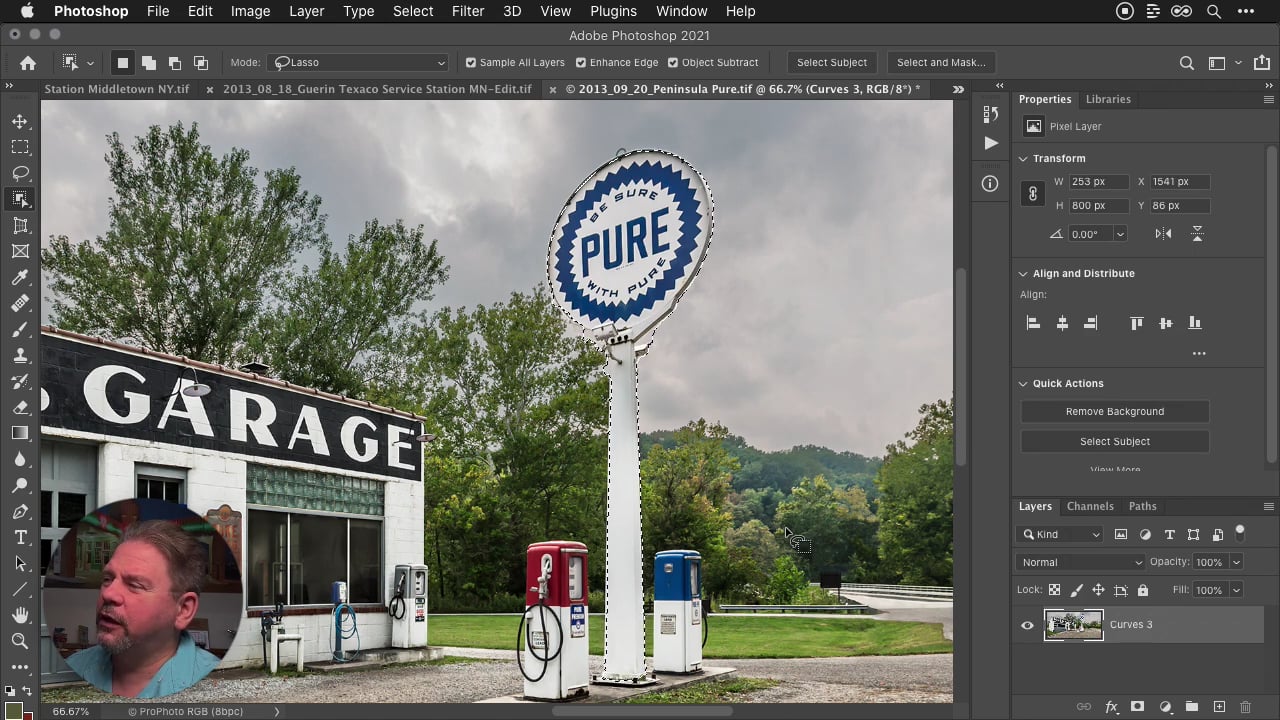This screenshot has height=720, width=1280.
Task: Collapse the Align and Distribute section
Action: 1023,274
